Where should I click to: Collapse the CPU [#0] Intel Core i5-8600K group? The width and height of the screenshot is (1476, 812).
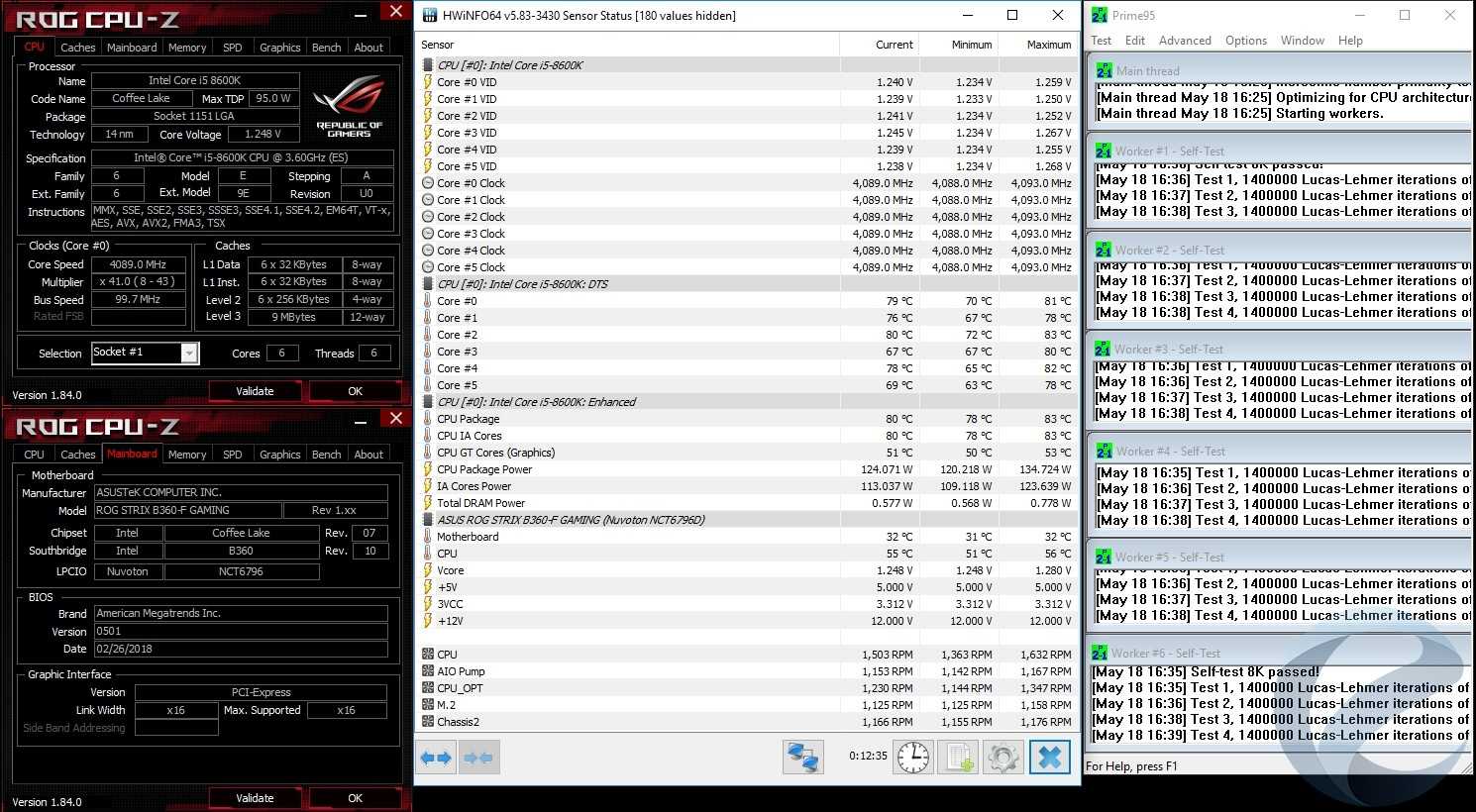428,65
